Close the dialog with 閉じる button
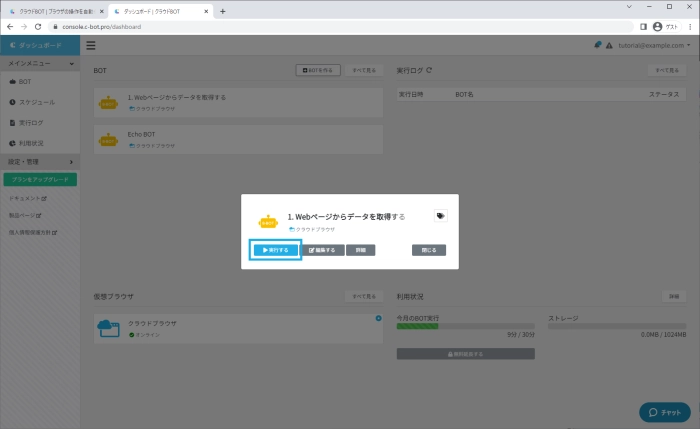The image size is (700, 429). coord(429,250)
